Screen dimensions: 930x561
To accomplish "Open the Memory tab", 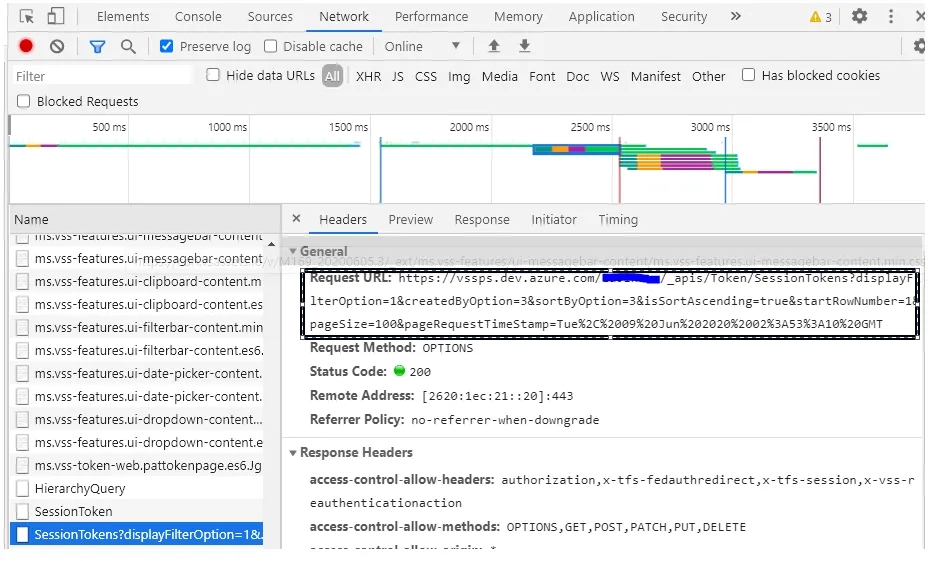I will pos(518,17).
